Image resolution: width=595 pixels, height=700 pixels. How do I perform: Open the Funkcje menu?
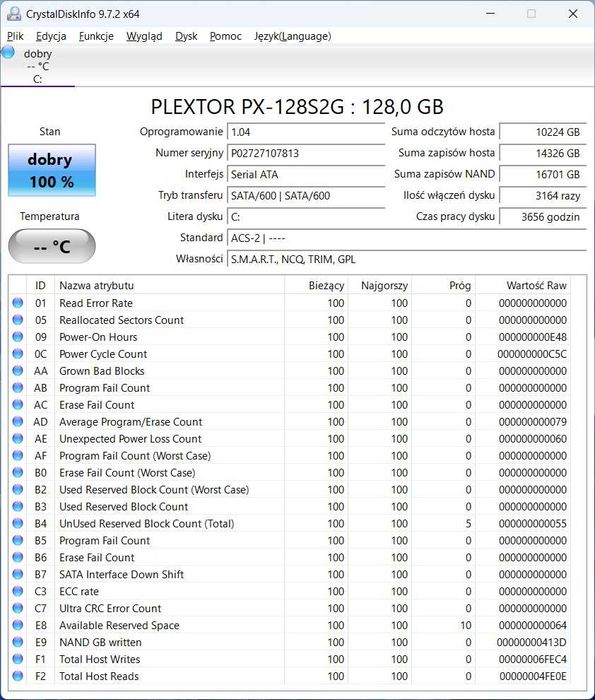click(96, 36)
